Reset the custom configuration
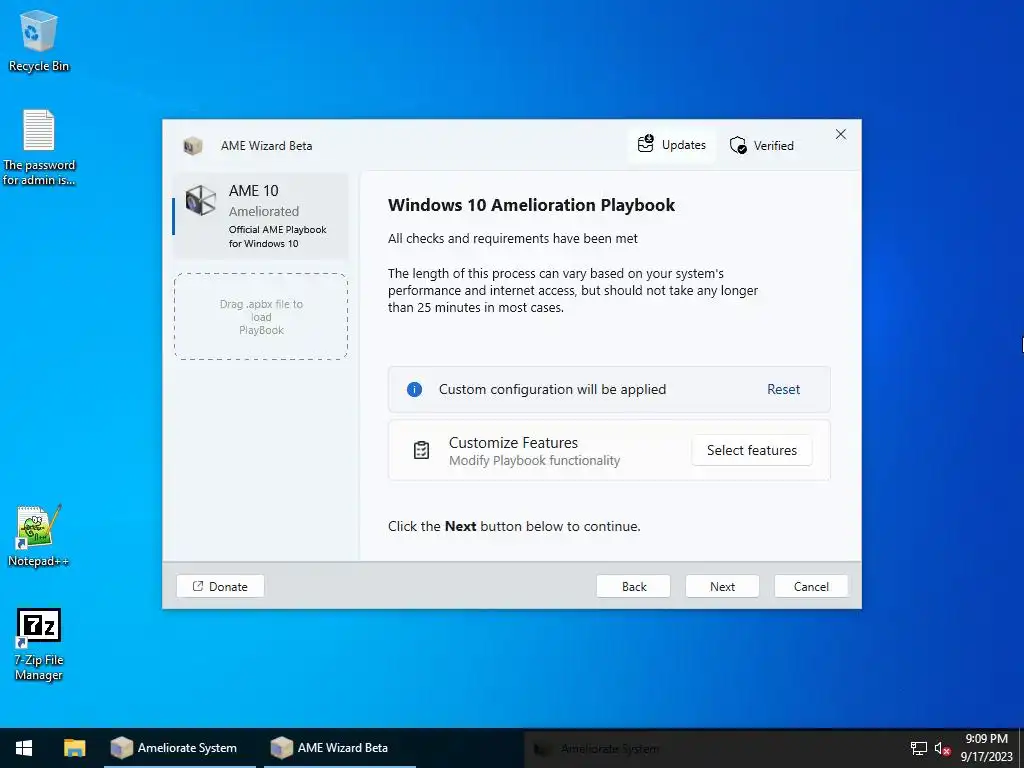The height and width of the screenshot is (768, 1024). pyautogui.click(x=783, y=390)
